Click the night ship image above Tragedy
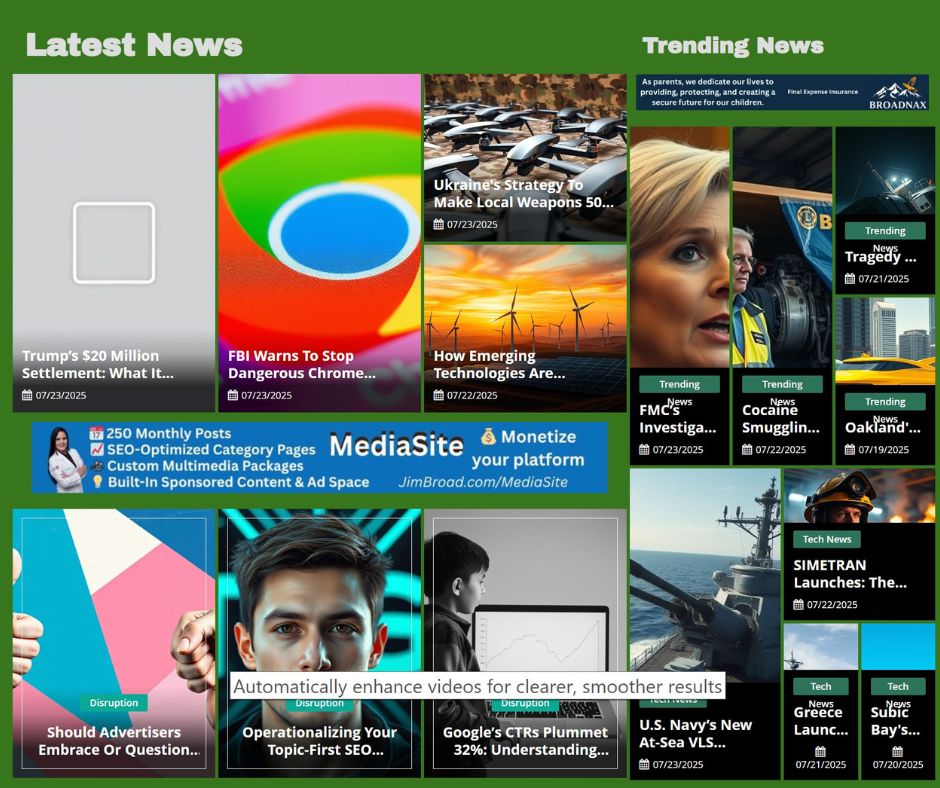Screen dimensions: 940x788 885,171
